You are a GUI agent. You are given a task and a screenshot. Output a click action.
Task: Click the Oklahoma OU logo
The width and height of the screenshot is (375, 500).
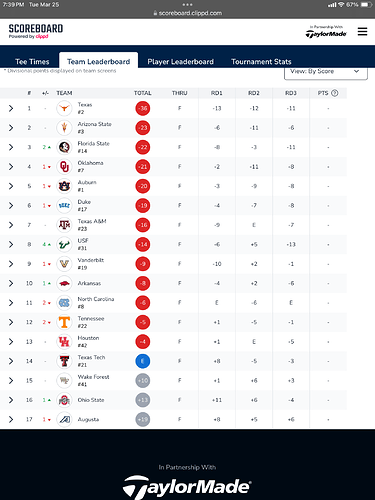click(64, 167)
